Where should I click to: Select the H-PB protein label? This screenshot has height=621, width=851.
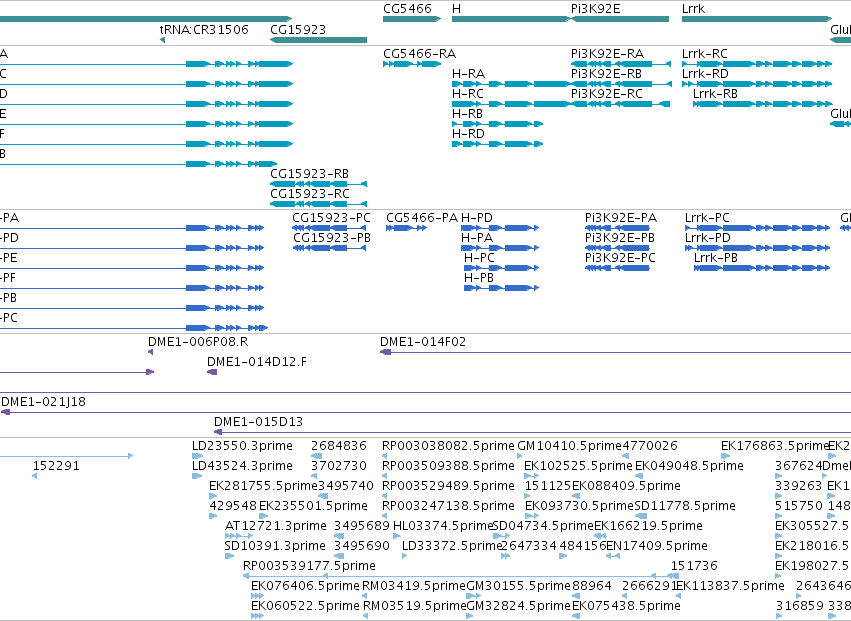pyautogui.click(x=479, y=278)
